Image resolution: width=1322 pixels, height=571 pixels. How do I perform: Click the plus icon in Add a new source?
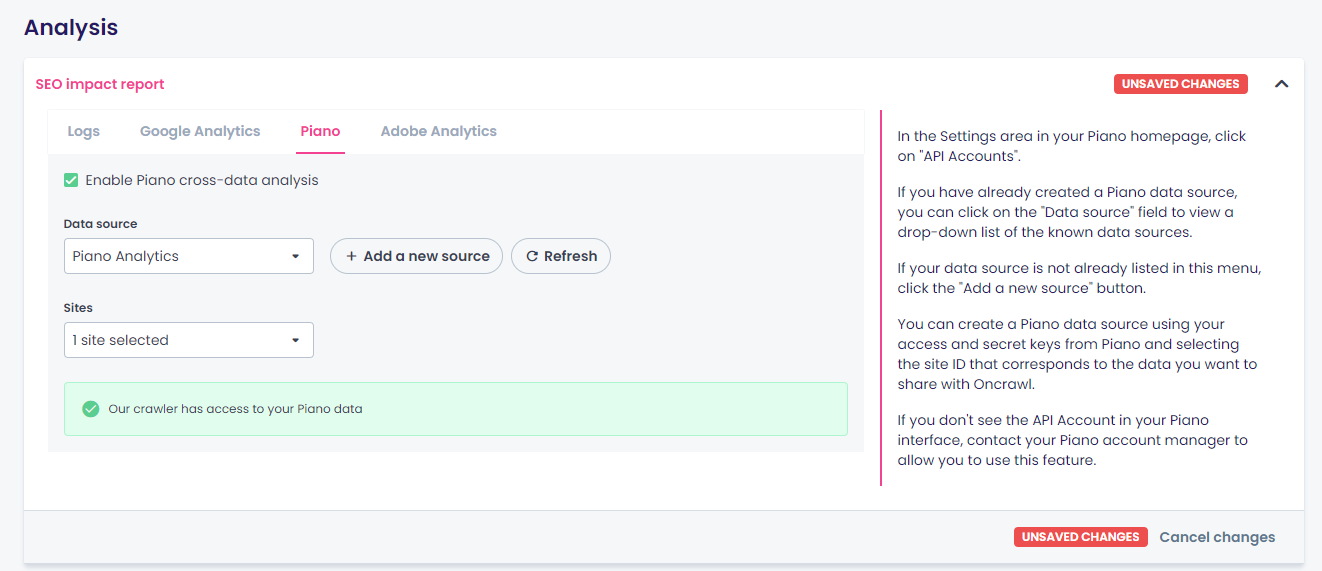351,256
